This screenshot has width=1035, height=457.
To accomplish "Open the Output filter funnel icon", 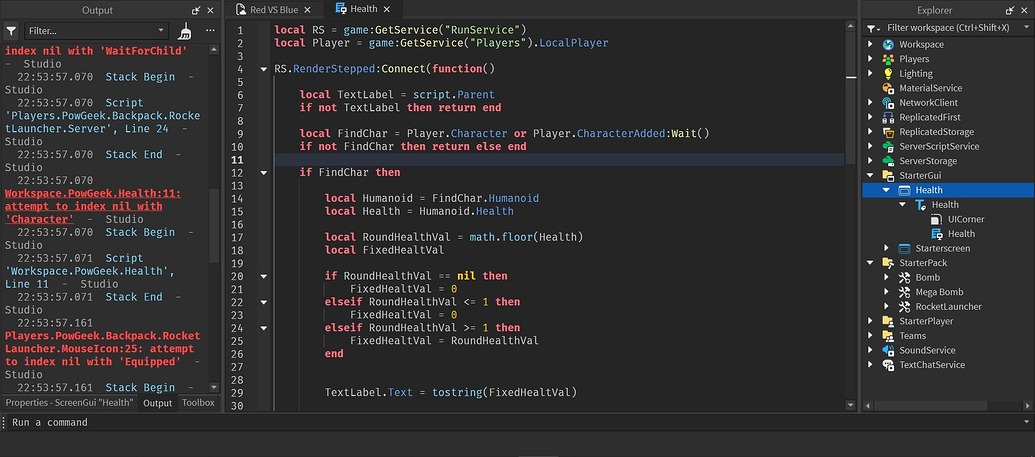I will click(11, 30).
